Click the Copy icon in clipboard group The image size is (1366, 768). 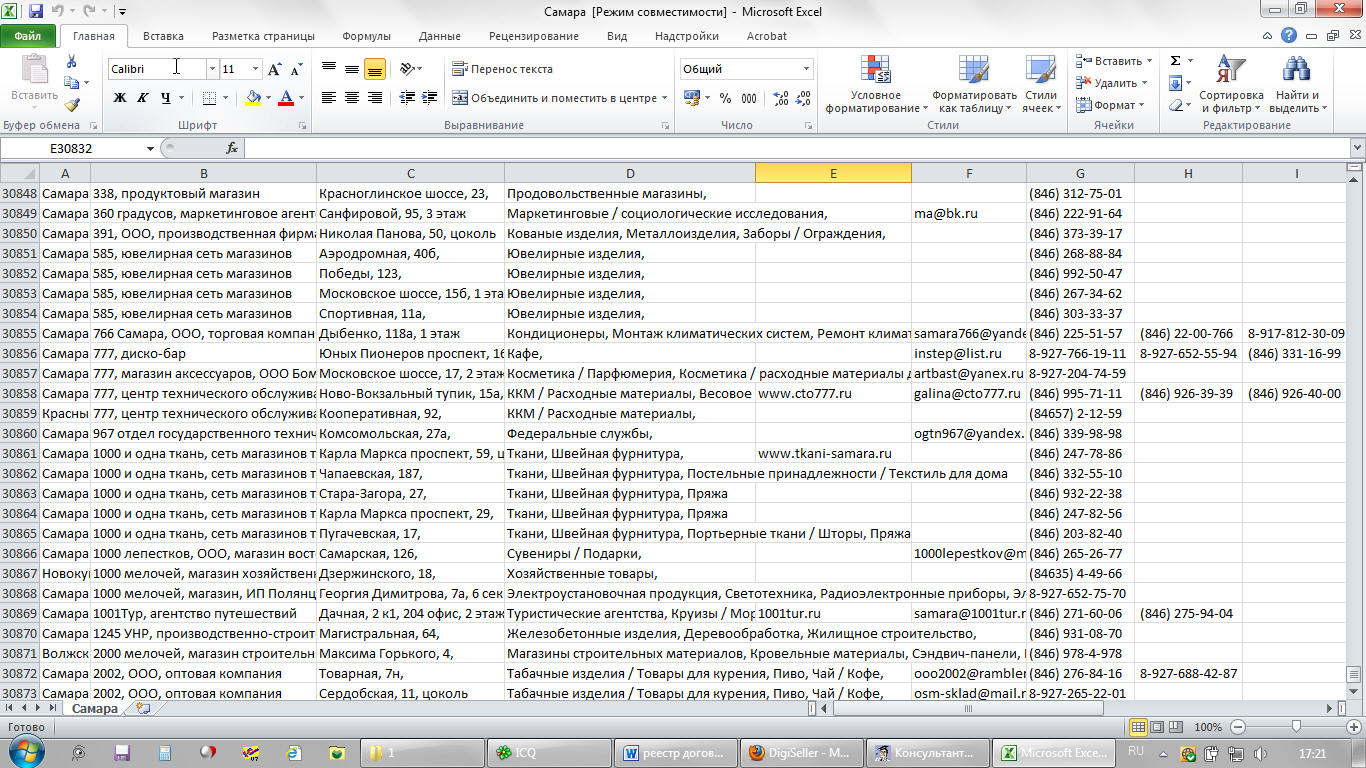click(x=72, y=84)
